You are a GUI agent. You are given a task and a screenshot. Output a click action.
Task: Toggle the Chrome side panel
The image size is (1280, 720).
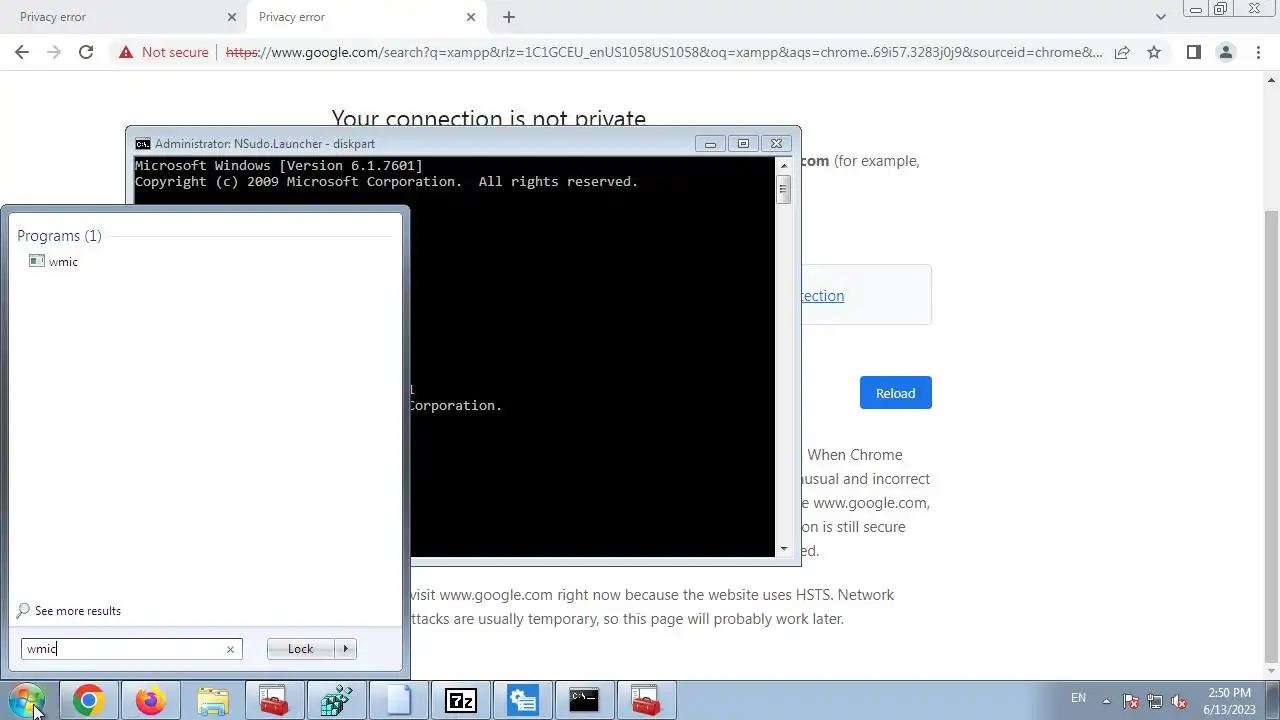coord(1193,52)
